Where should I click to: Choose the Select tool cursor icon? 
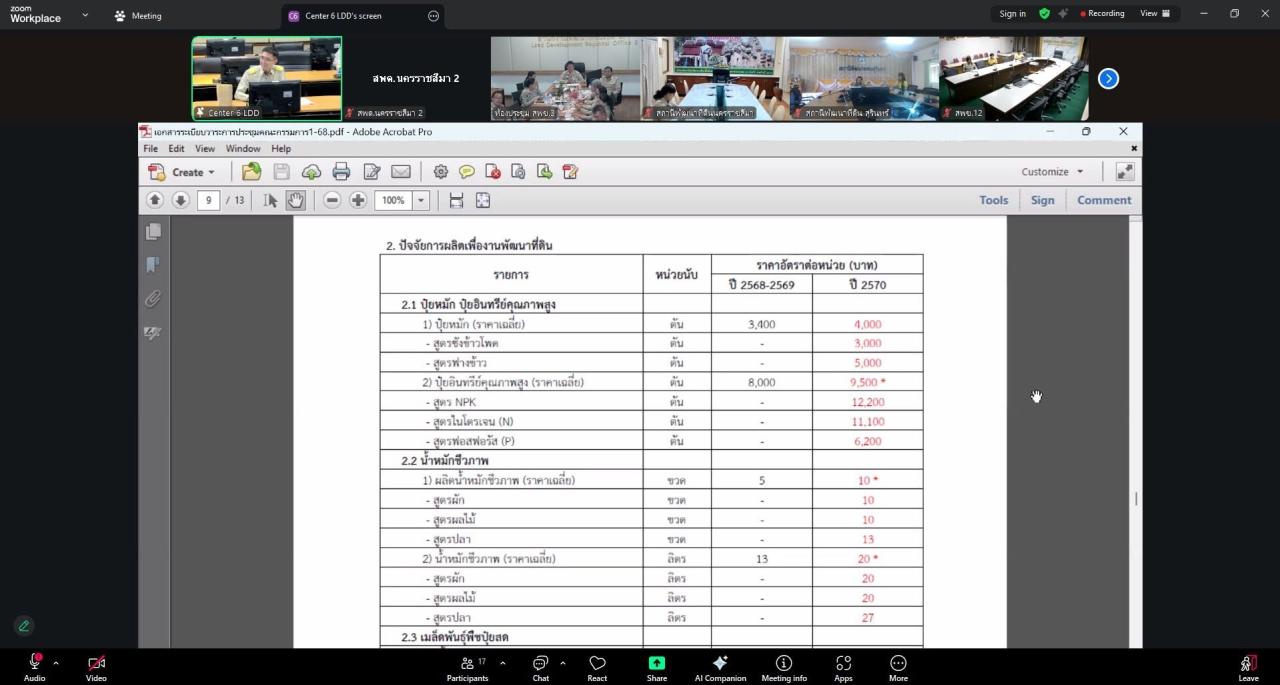click(x=270, y=200)
